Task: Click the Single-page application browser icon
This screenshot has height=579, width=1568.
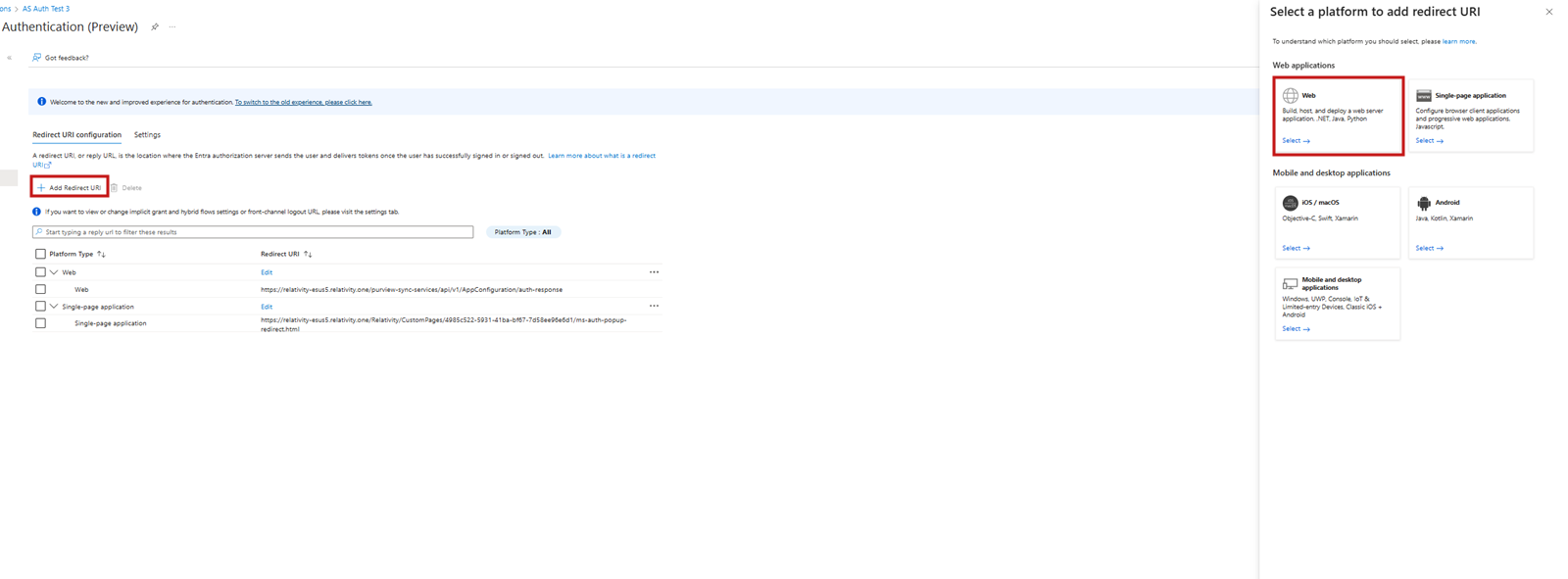Action: point(1424,96)
